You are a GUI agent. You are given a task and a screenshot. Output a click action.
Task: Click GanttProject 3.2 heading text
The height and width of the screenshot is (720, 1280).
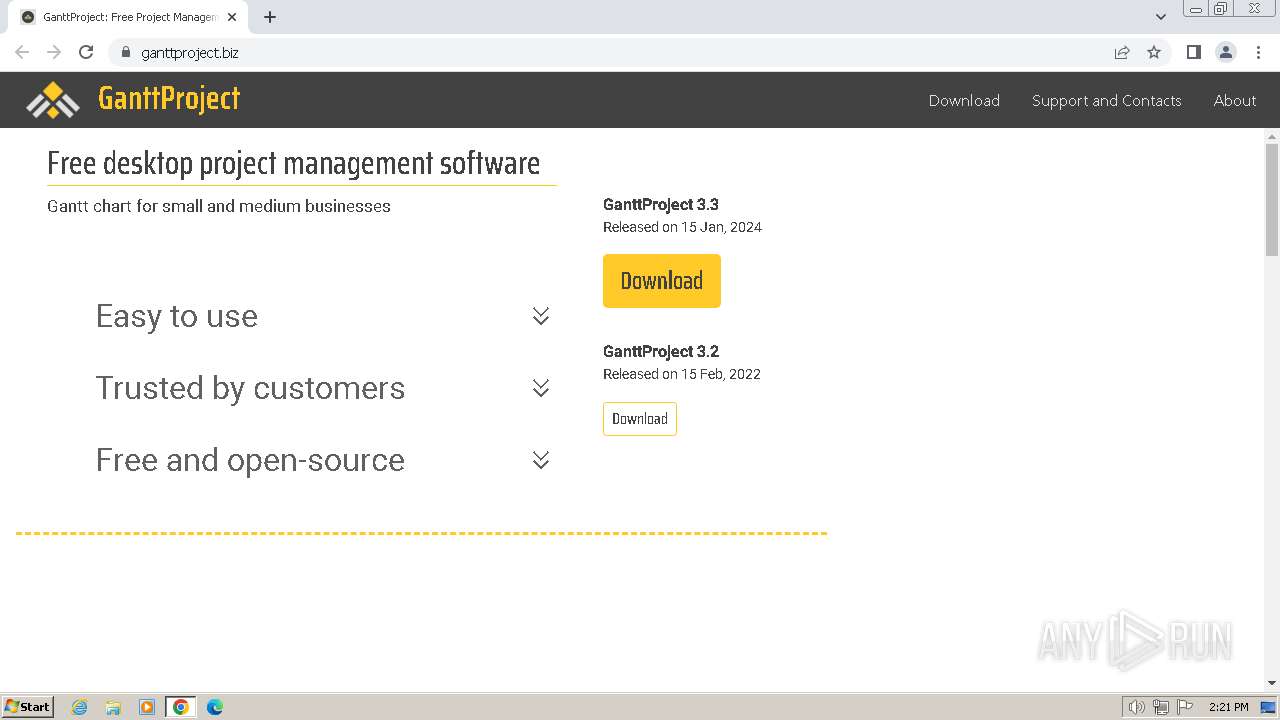point(661,351)
